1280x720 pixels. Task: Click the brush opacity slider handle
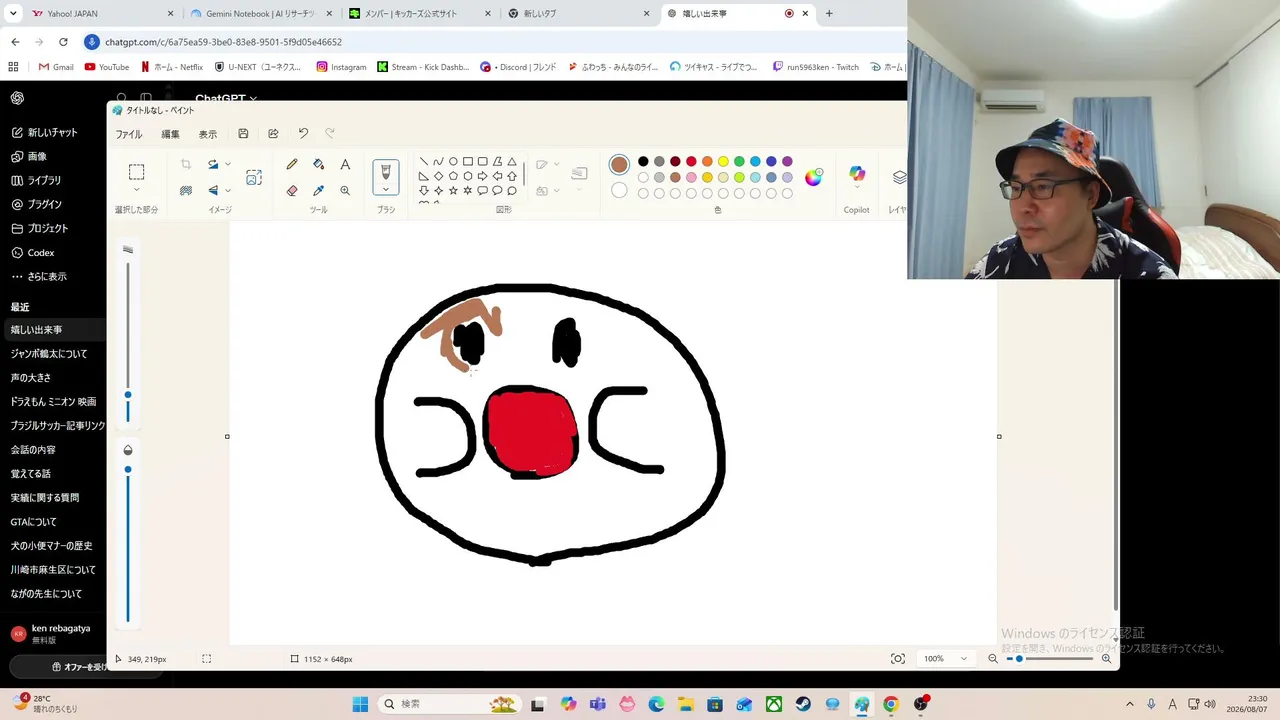(x=128, y=469)
